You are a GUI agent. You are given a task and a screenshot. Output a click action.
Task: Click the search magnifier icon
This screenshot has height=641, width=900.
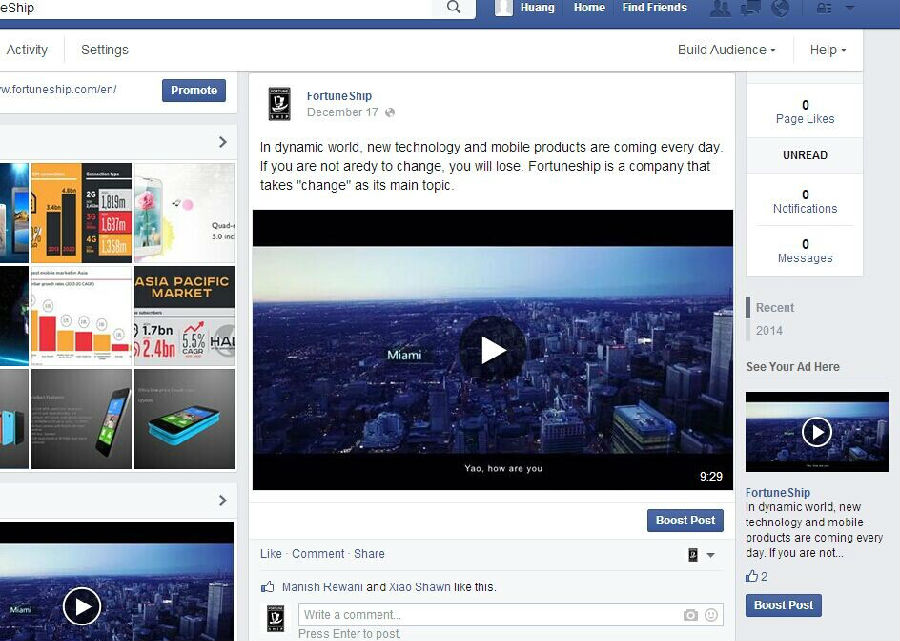coord(453,7)
